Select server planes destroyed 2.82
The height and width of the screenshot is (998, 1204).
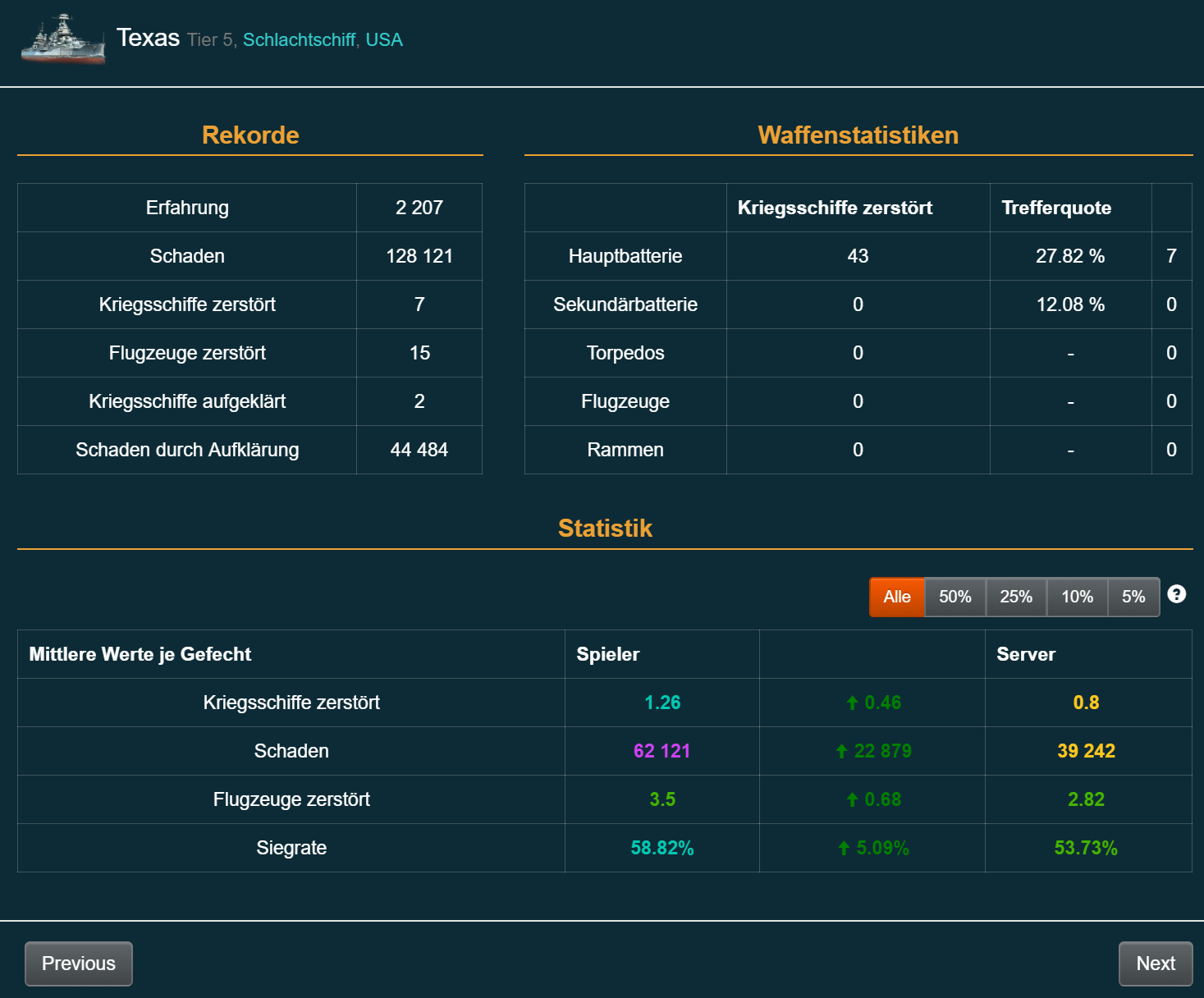(x=1086, y=799)
